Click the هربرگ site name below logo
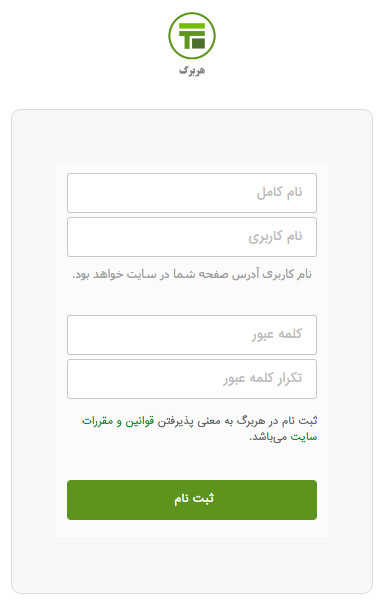Screen dimensions: 386x607 pos(192,71)
